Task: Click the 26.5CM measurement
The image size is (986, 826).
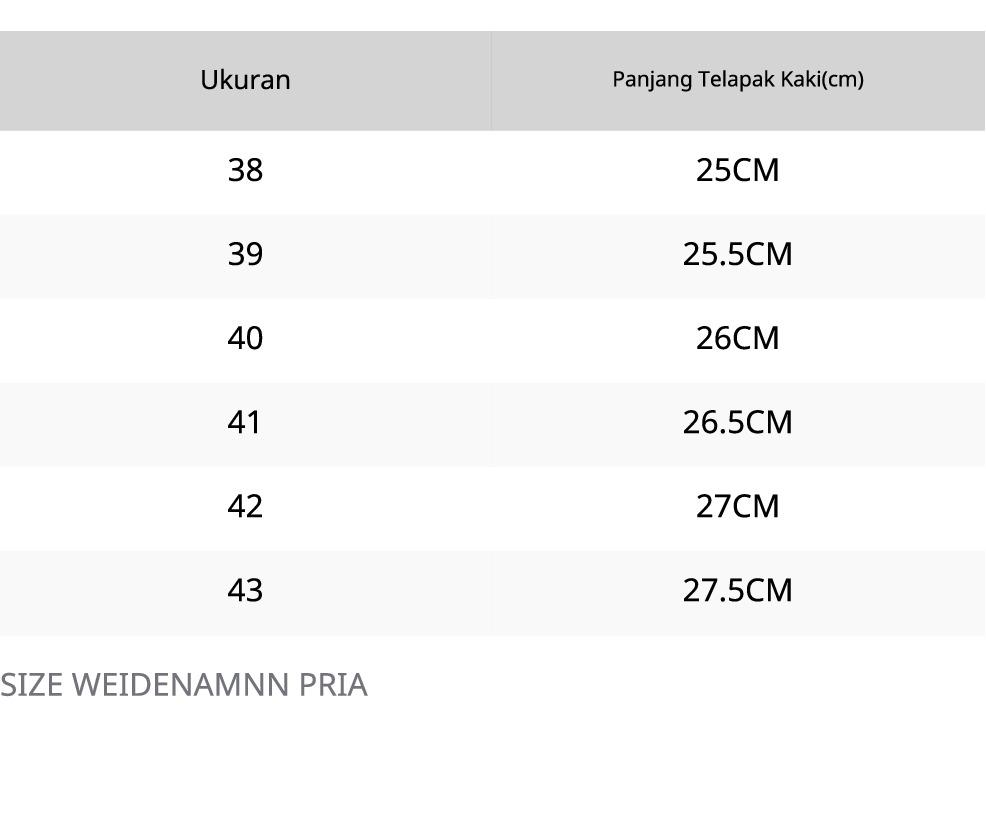Action: 738,422
